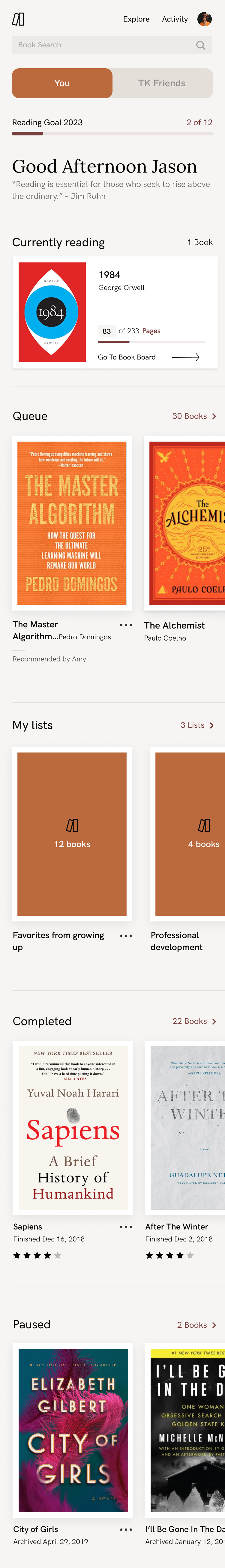Expand My lists via 3 Lists chevron
The height and width of the screenshot is (1568, 225).
pyautogui.click(x=211, y=726)
